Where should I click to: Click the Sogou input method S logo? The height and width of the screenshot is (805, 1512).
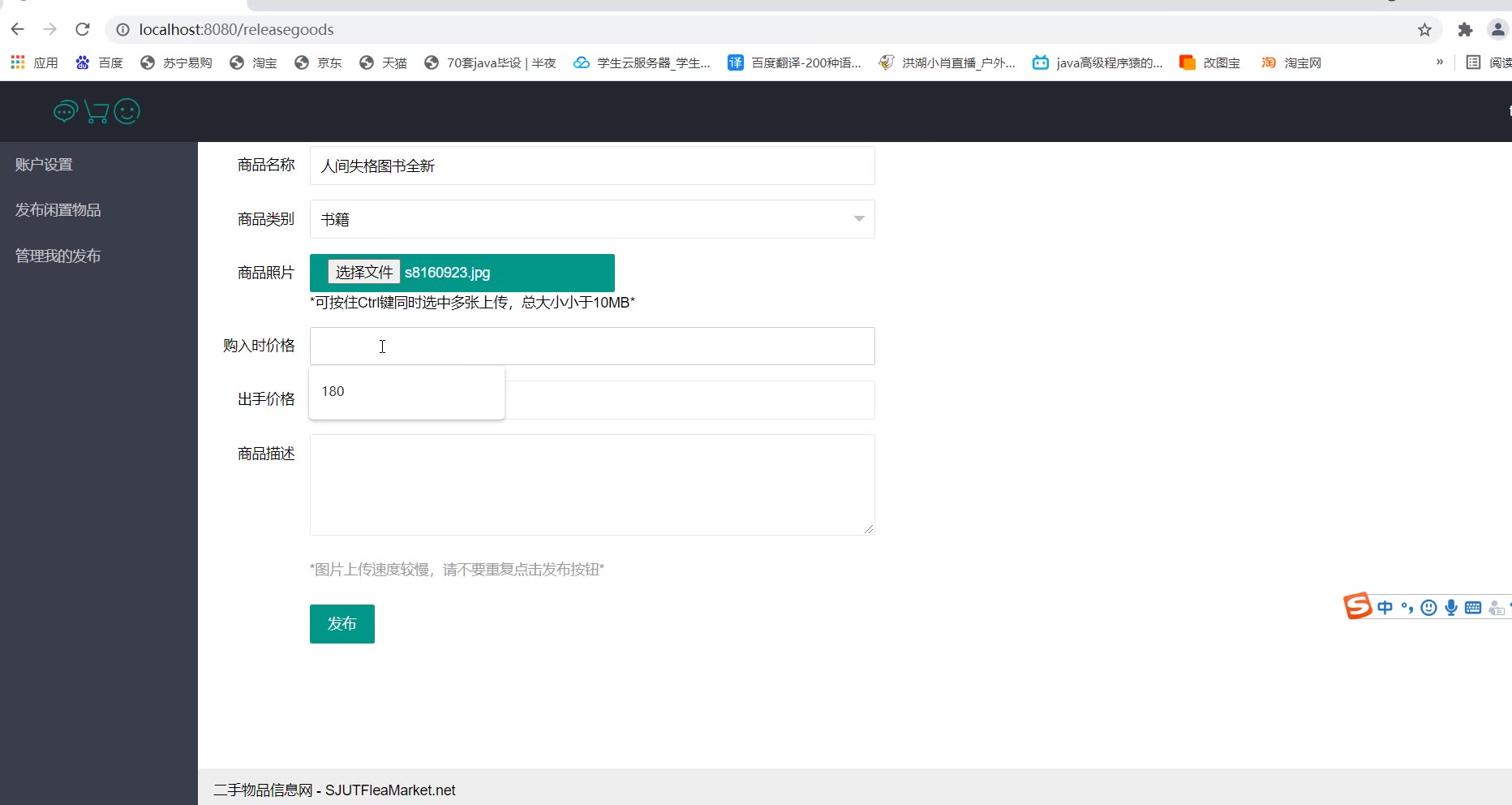tap(1357, 606)
